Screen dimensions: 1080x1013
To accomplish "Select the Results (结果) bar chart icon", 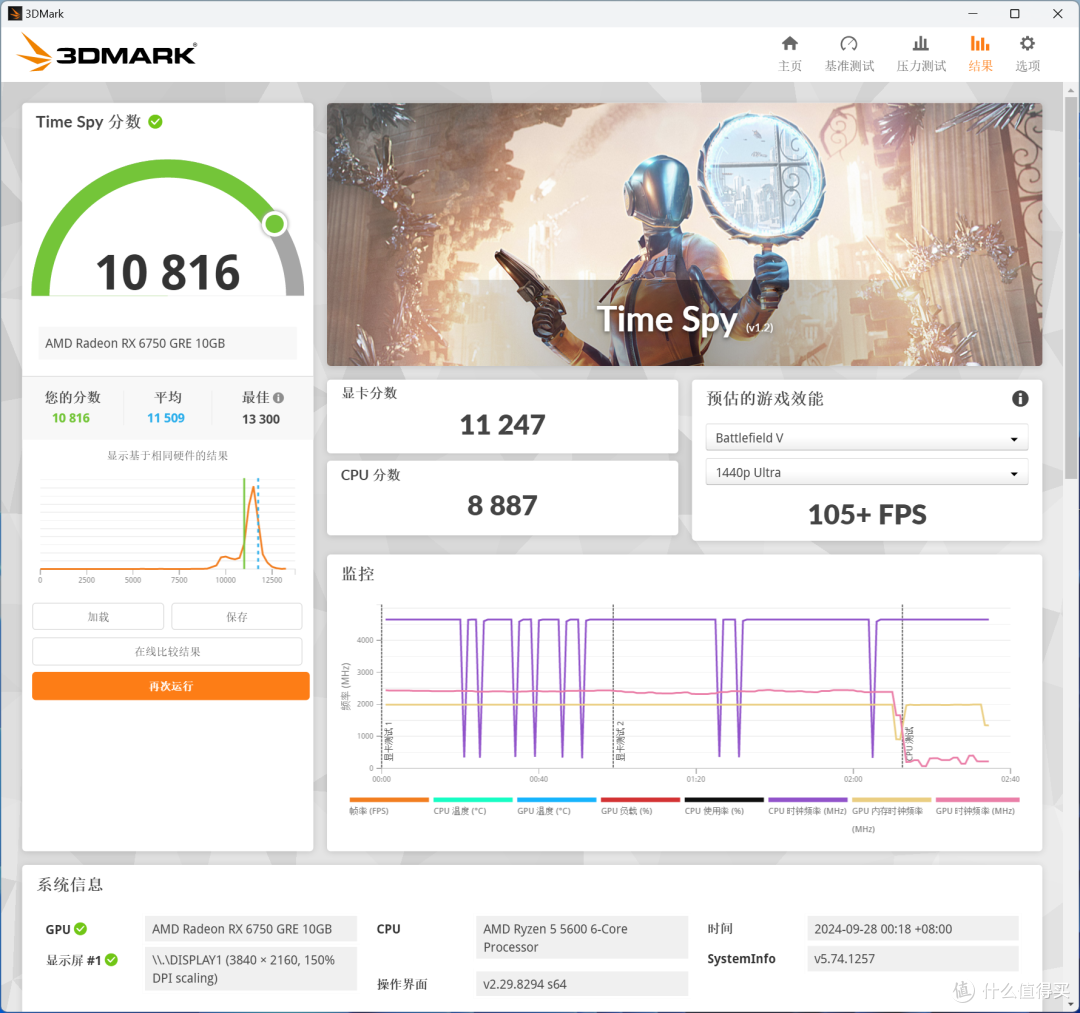I will 979,44.
